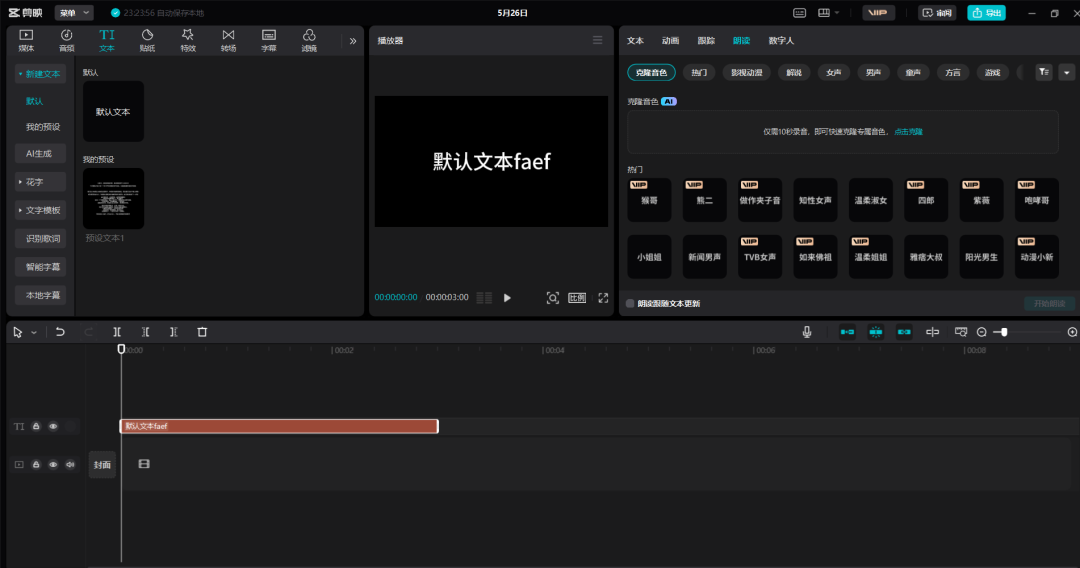Expand the 花字 category in sidebar

[40, 182]
